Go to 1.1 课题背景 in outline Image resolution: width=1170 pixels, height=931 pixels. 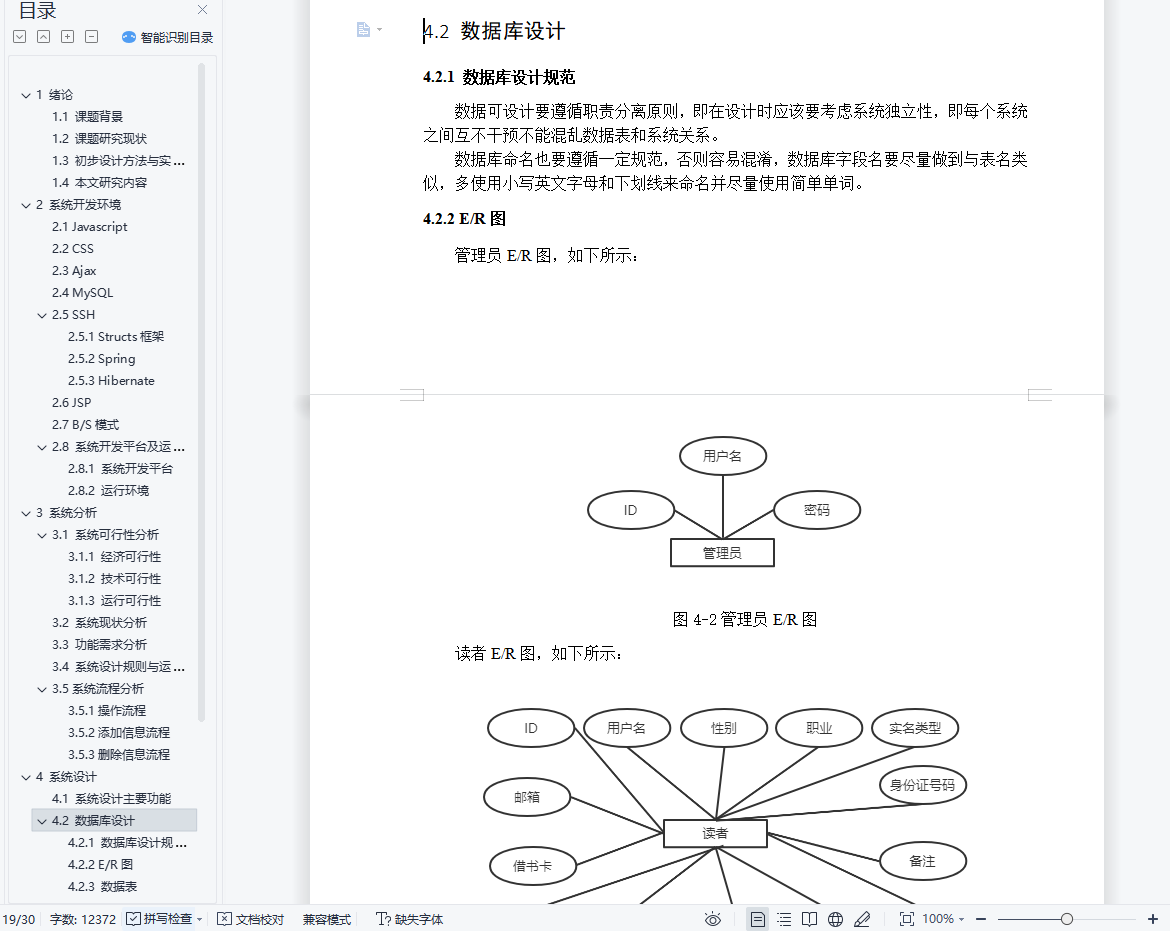tap(87, 116)
